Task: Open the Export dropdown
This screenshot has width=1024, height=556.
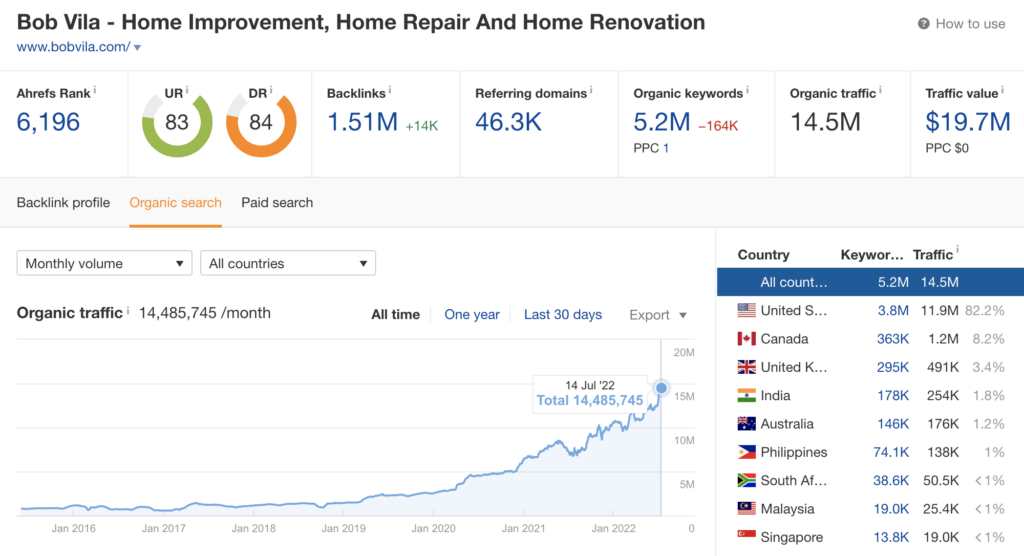Action: 658,315
